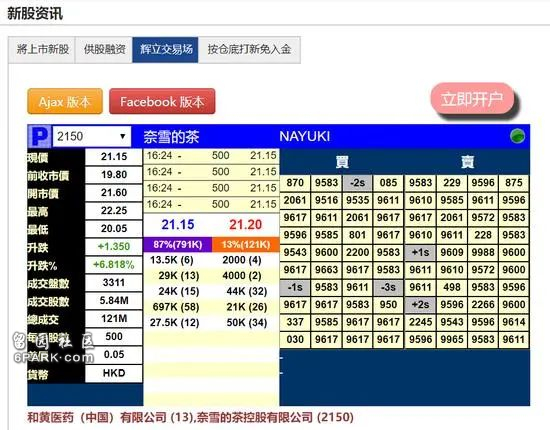550x430 pixels.
Task: Open the 供股融资 tab
Action: coord(104,49)
